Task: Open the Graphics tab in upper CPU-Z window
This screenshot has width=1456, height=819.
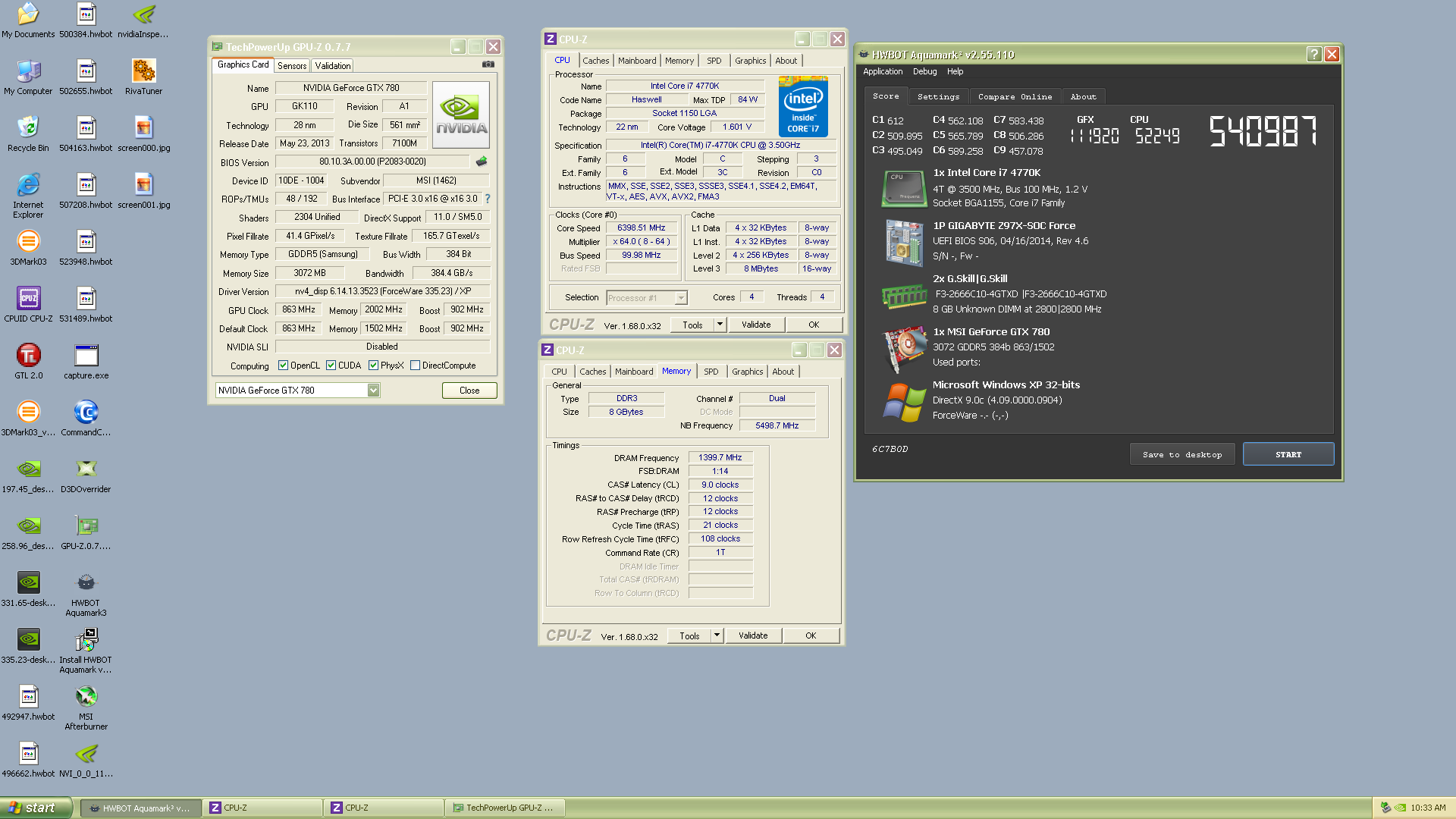Action: pyautogui.click(x=751, y=61)
